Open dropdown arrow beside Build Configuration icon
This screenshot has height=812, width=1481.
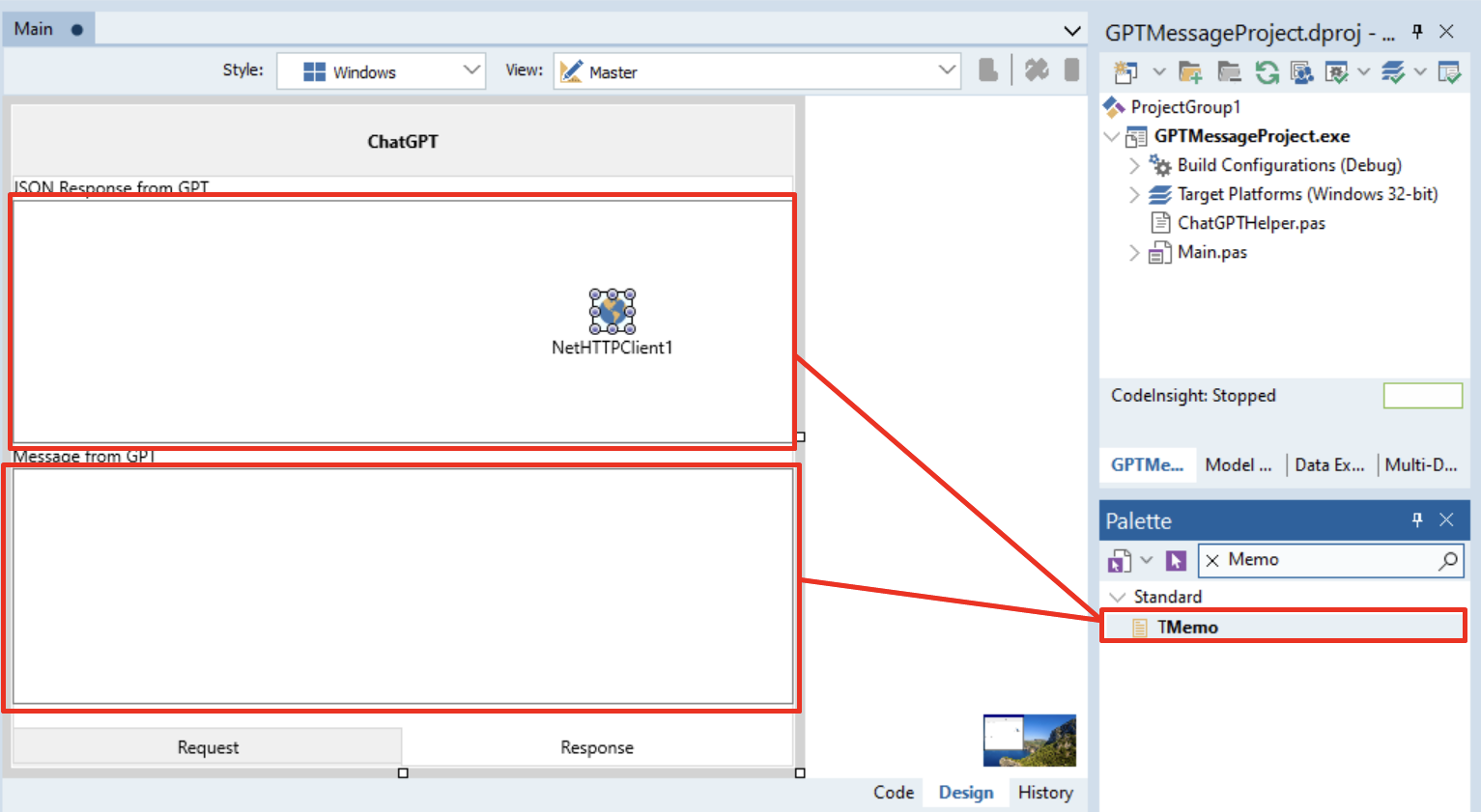tap(1364, 71)
